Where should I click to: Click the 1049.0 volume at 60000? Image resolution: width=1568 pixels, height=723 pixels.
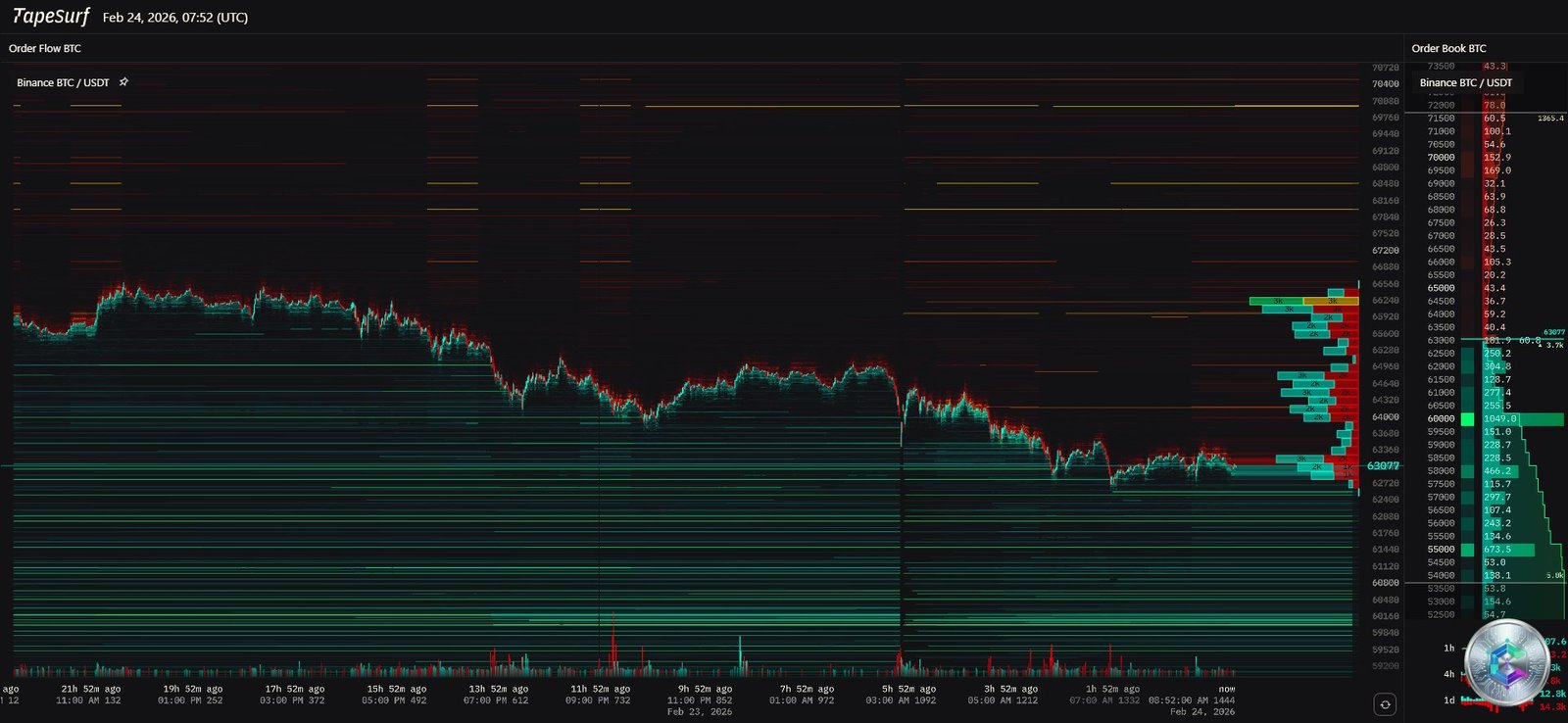click(1499, 418)
